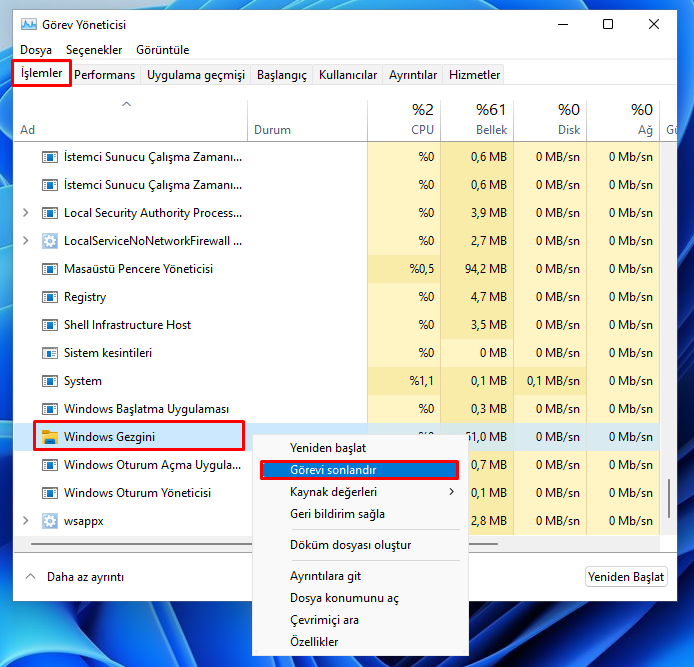Switch to the İşlemler tab
Image resolution: width=694 pixels, height=667 pixels.
coord(42,73)
